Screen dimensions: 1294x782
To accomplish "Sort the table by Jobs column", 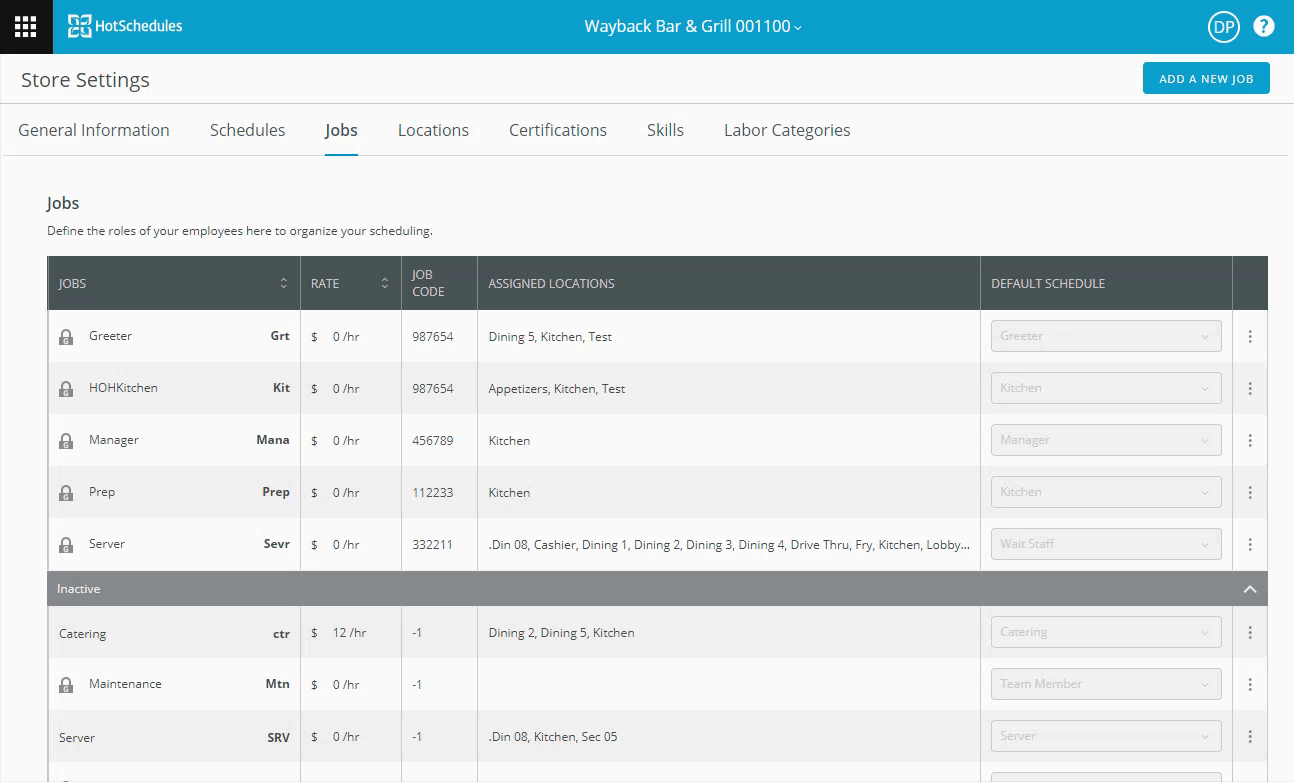I will tap(284, 284).
